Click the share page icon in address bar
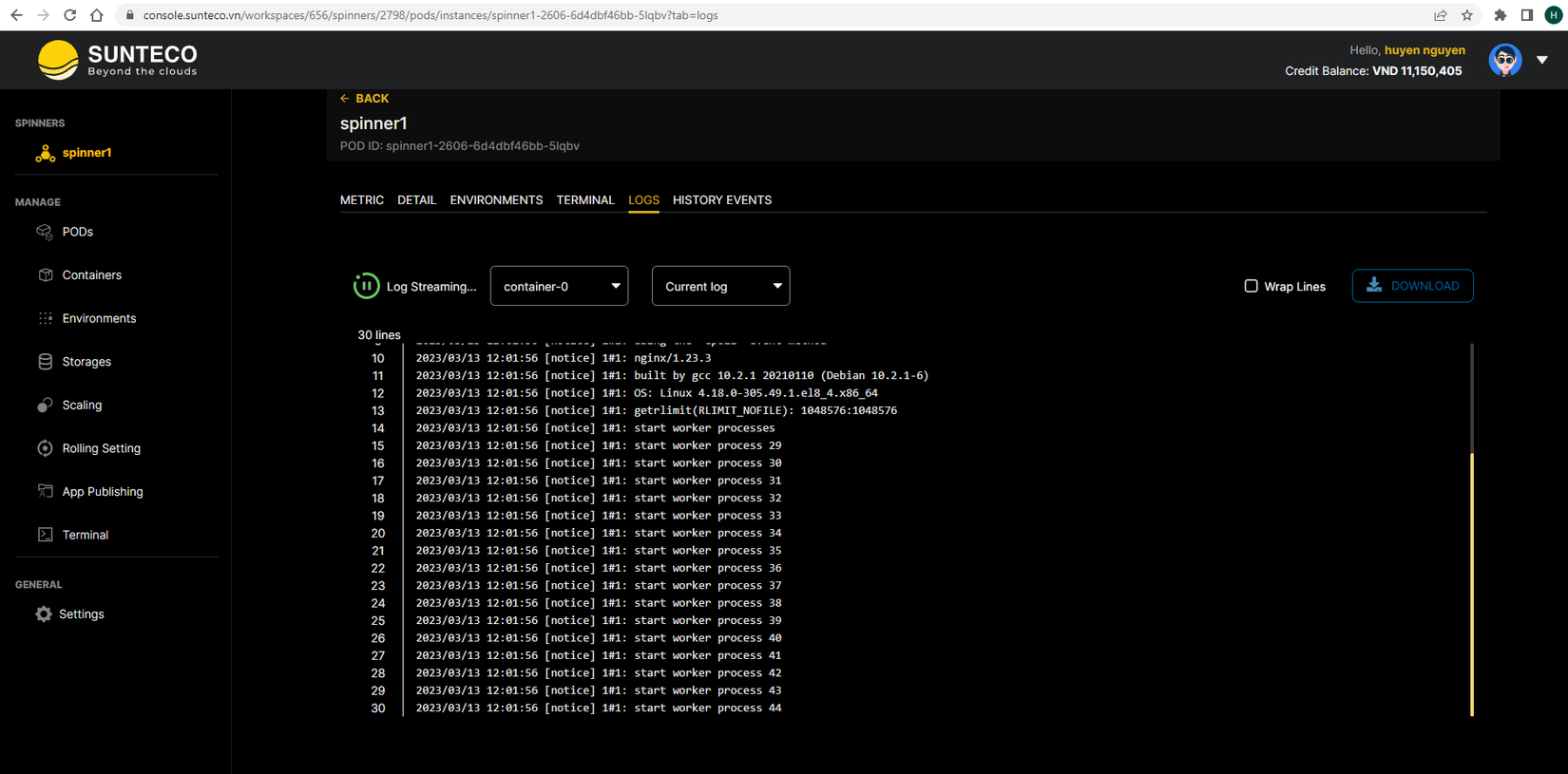Viewport: 1568px width, 774px height. point(1441,15)
